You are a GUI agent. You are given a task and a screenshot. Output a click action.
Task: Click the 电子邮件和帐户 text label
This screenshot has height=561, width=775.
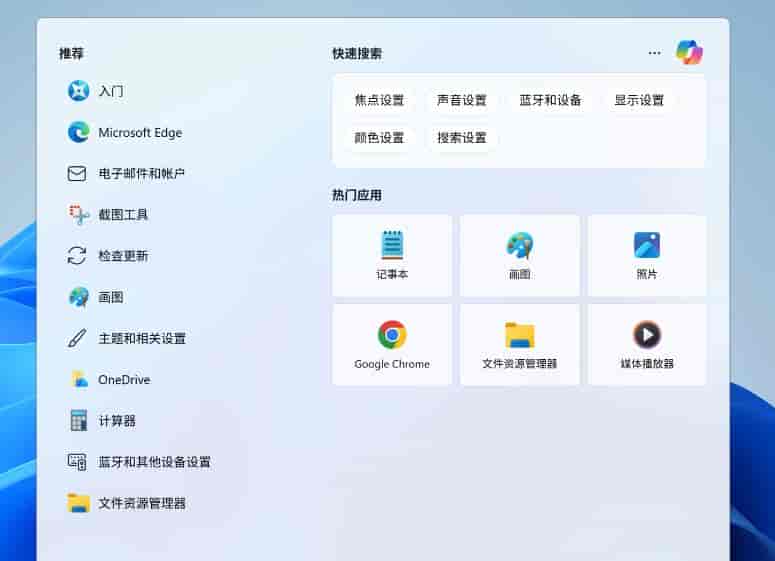(141, 173)
